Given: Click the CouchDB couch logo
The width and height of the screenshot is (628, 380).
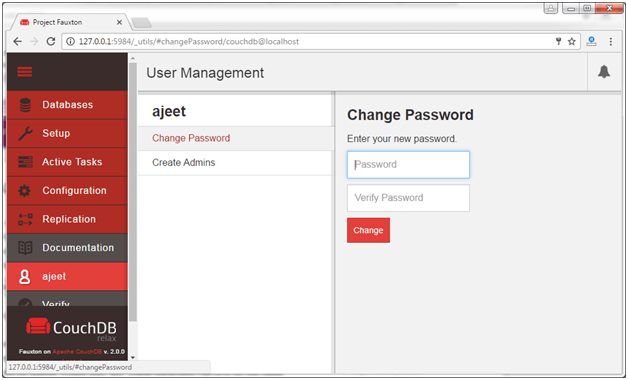Looking at the screenshot, I should pyautogui.click(x=38, y=326).
